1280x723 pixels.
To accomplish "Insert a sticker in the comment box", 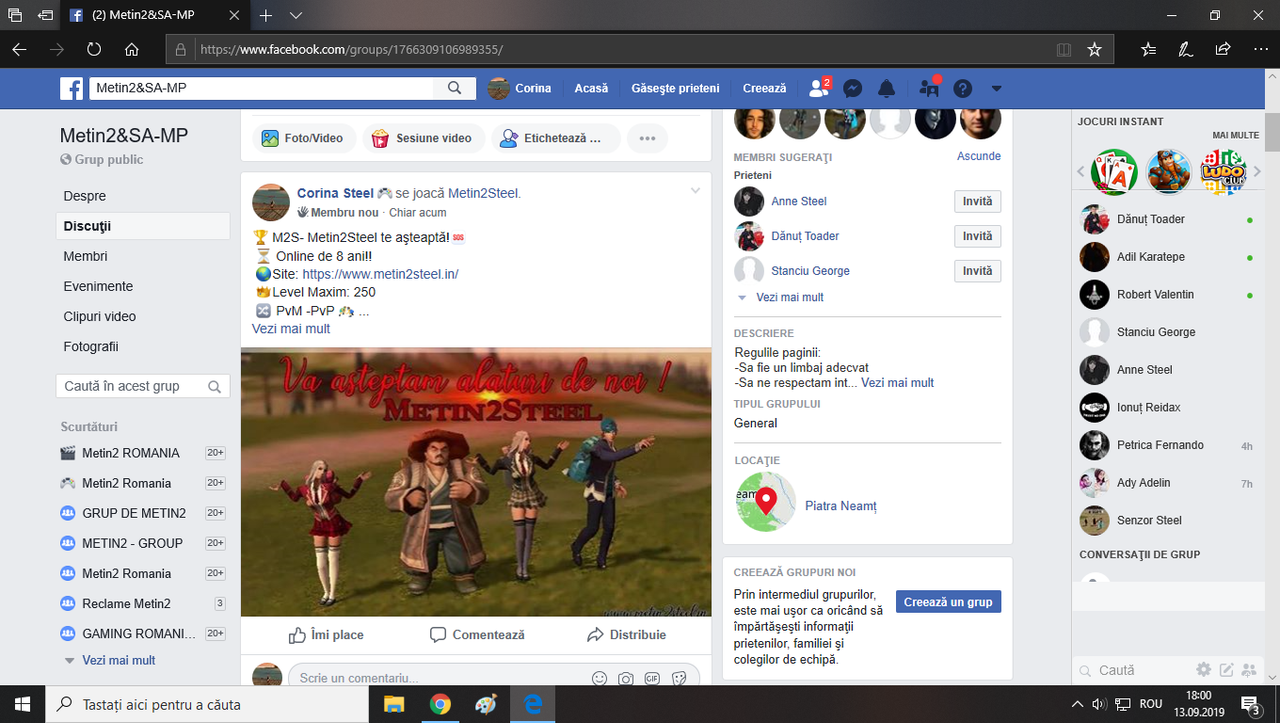I will tap(679, 678).
